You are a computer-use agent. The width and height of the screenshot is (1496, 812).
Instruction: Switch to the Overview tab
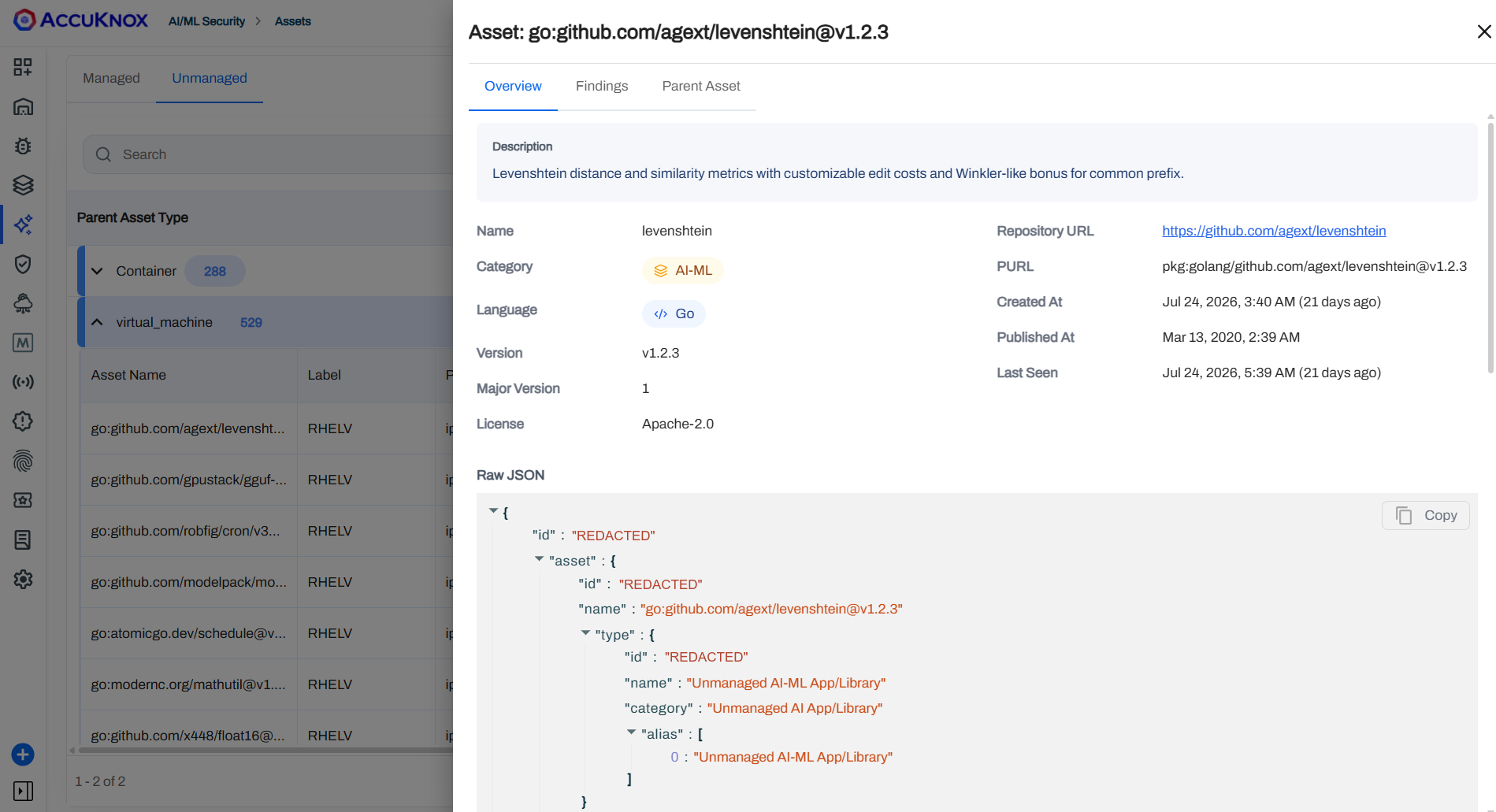(513, 86)
